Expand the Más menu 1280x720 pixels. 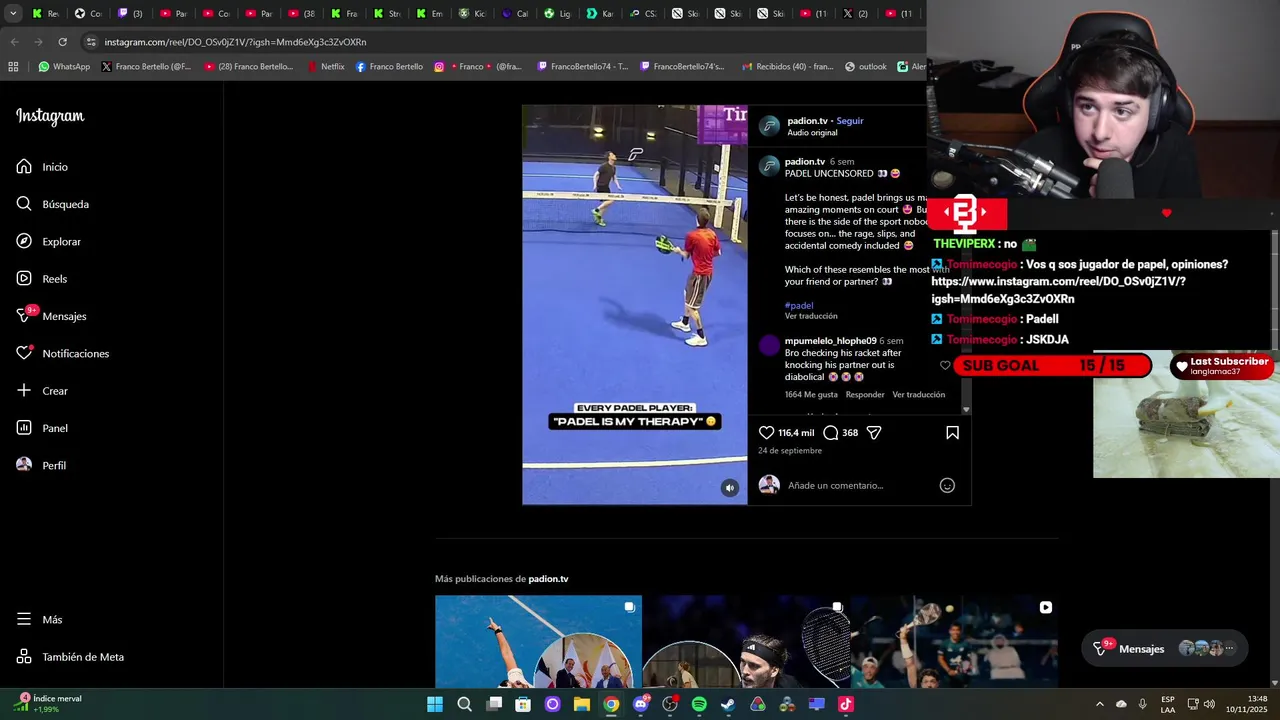[40, 620]
